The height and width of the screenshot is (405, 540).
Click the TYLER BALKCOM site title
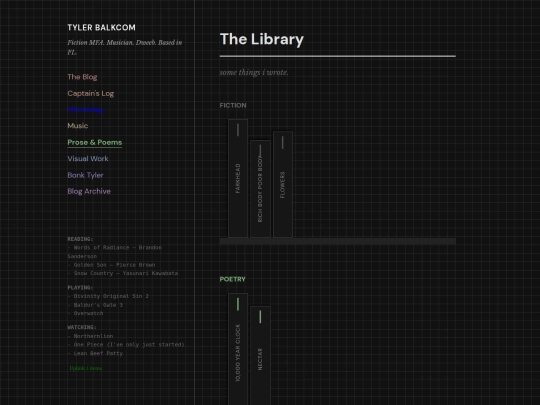coord(102,28)
